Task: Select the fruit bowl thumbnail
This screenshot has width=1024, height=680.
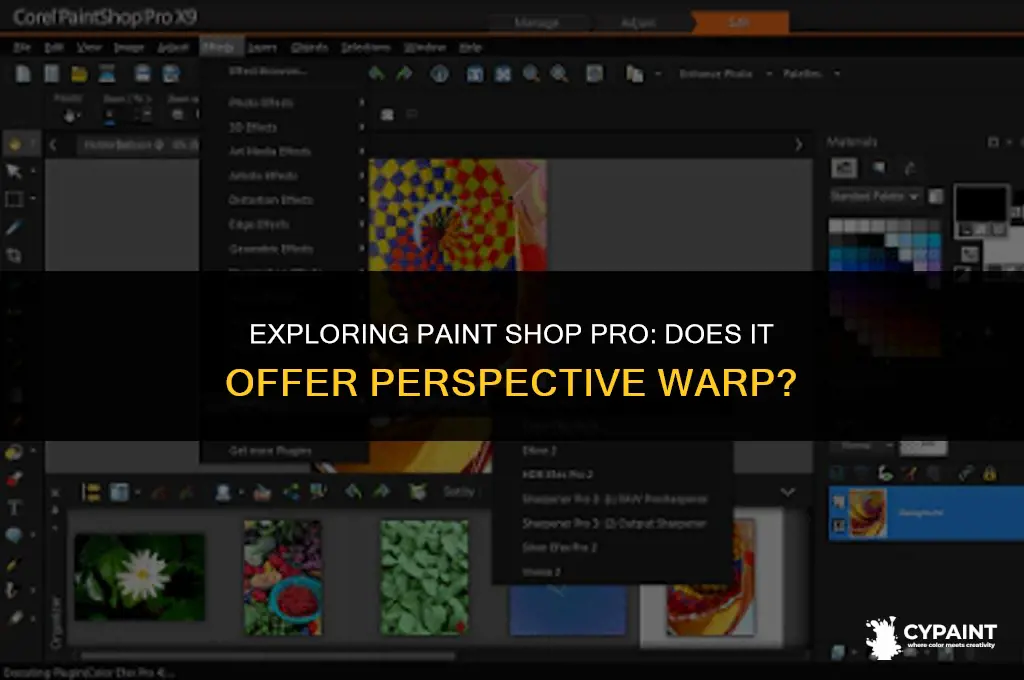Action: (x=282, y=577)
